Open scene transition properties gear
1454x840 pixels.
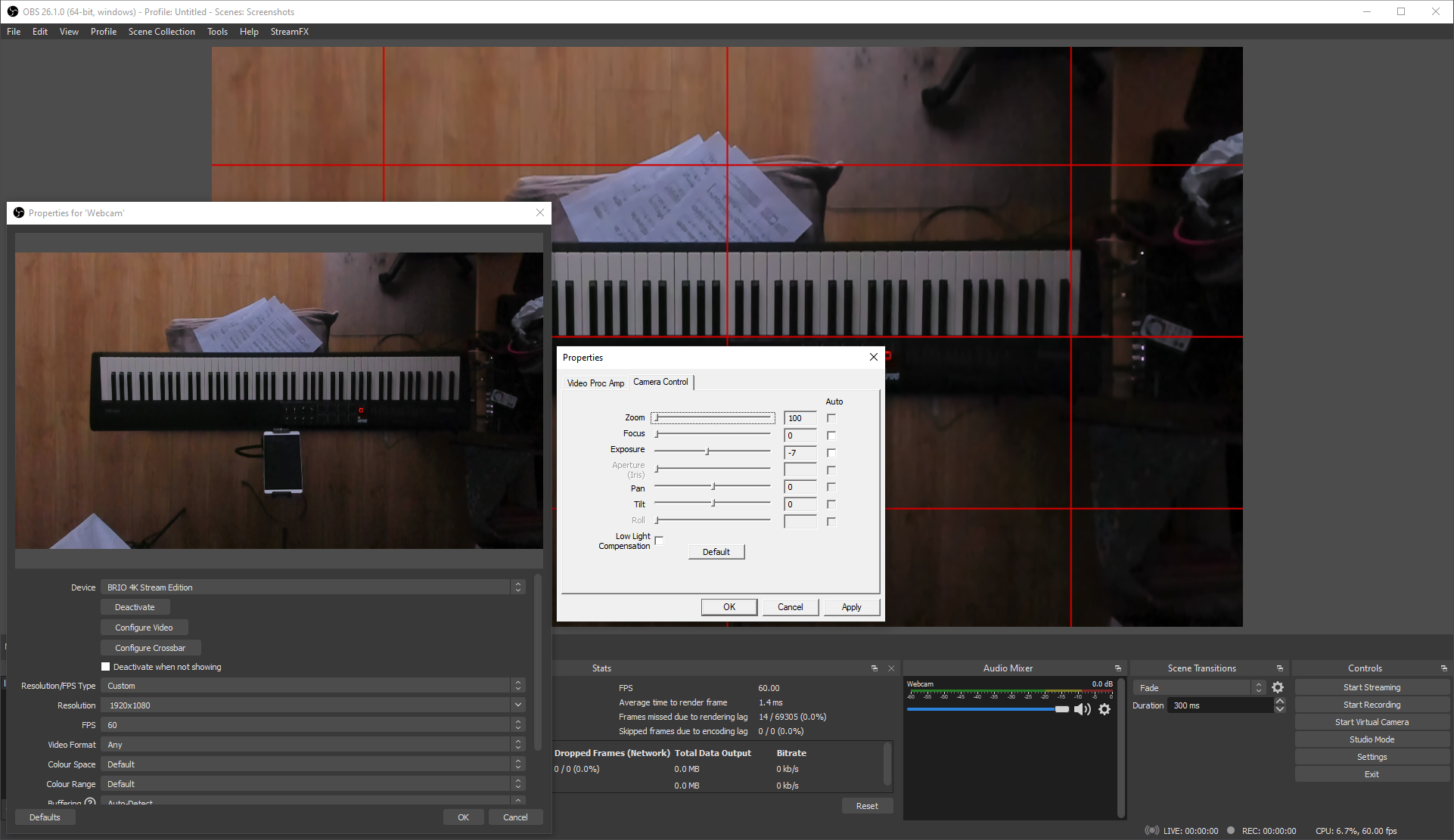(x=1278, y=687)
